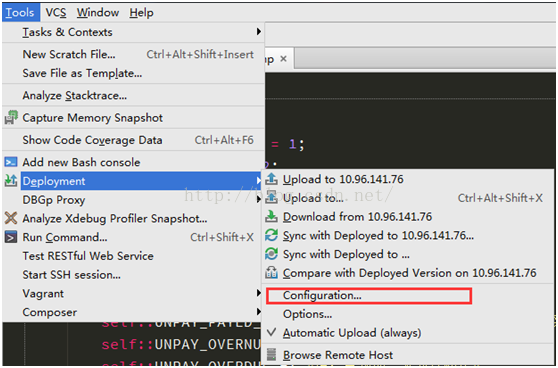Image resolution: width=558 pixels, height=368 pixels.
Task: Click Capture Memory Snapshot icon
Action: 11,118
